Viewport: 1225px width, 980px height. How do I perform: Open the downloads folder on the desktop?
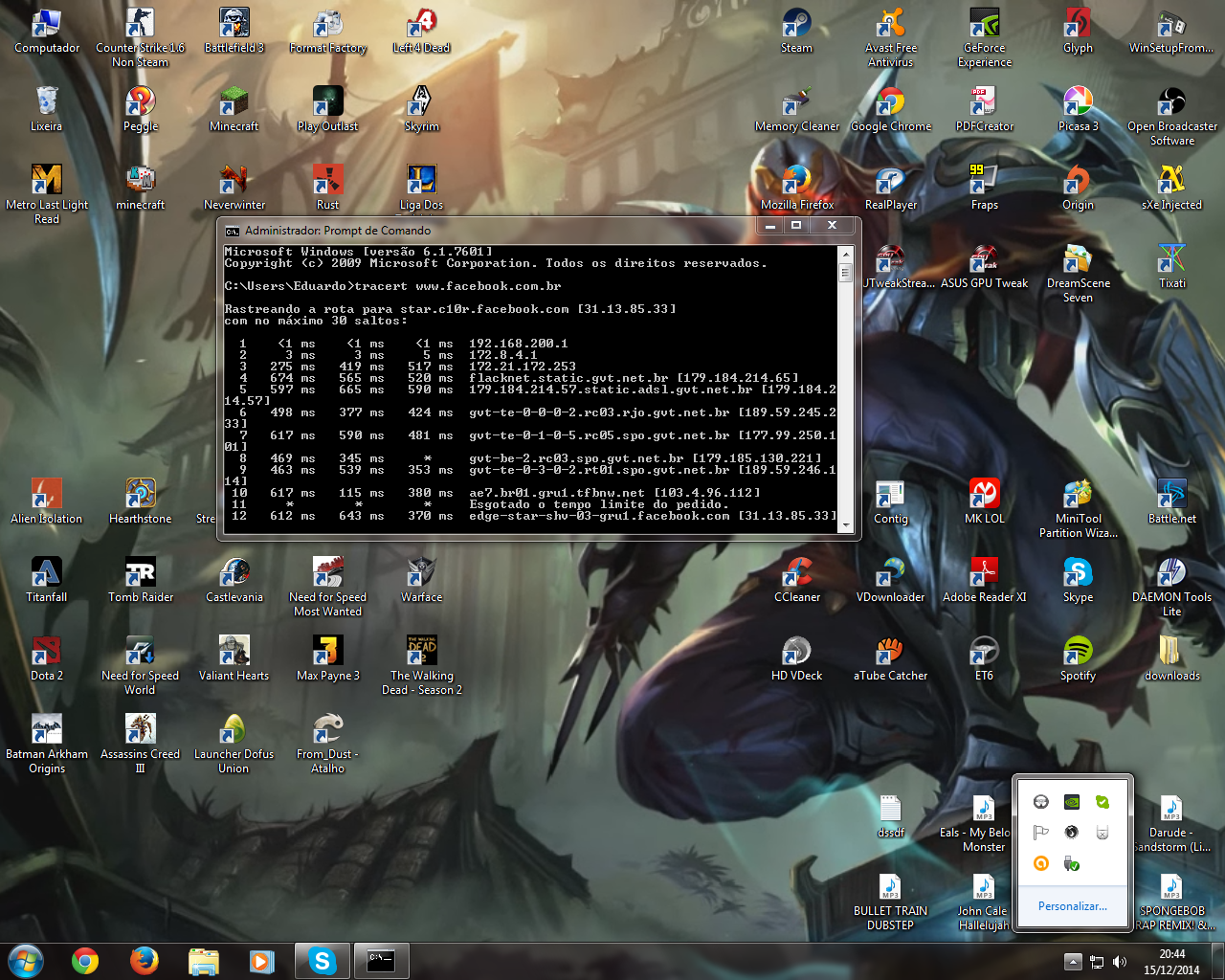pyautogui.click(x=1171, y=653)
